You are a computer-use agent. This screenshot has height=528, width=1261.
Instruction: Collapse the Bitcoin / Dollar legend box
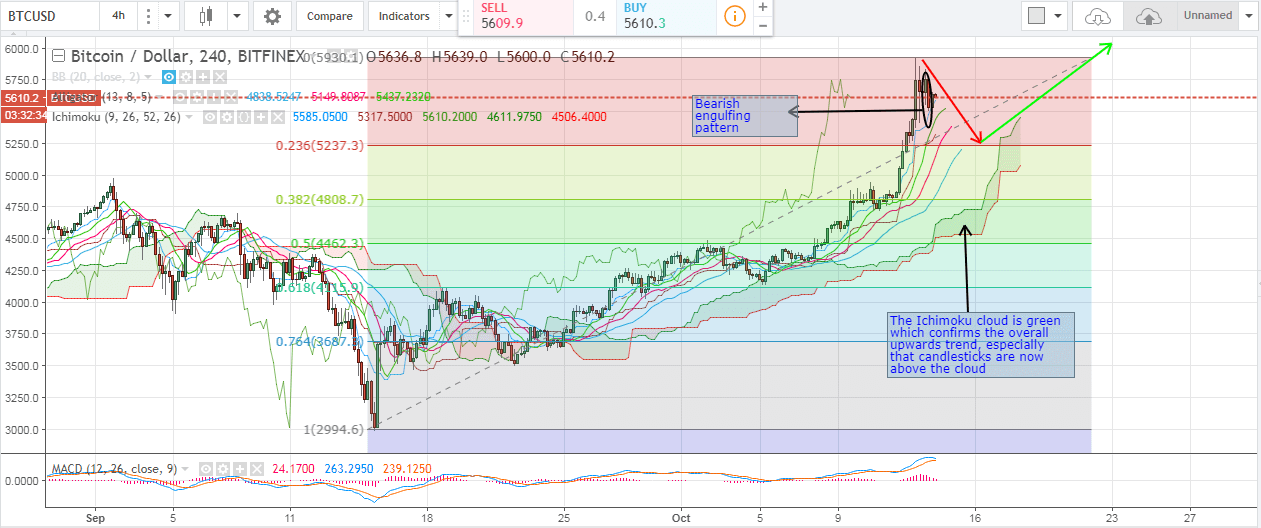pyautogui.click(x=58, y=56)
